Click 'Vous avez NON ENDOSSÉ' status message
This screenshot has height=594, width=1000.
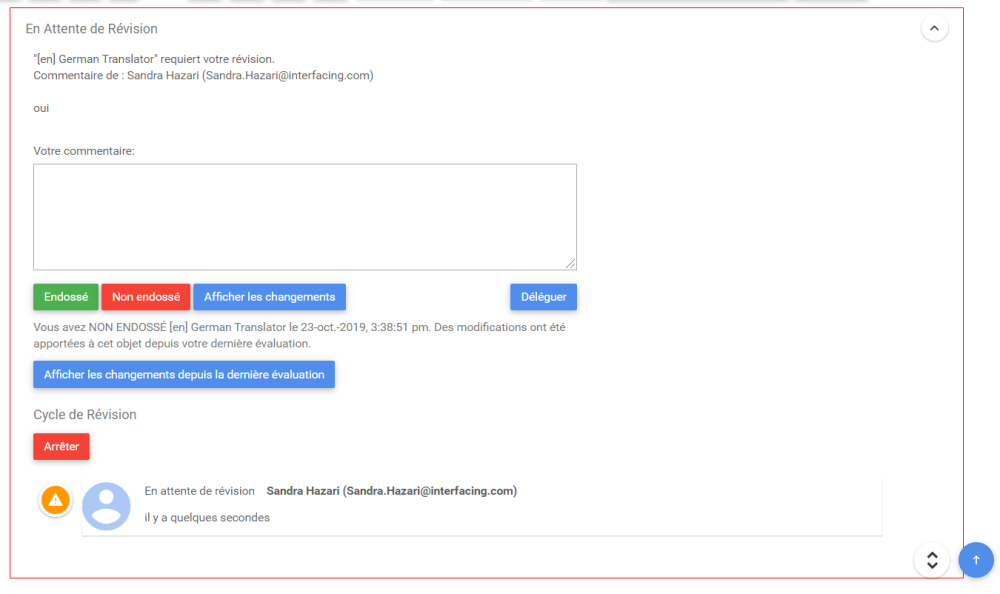(299, 335)
